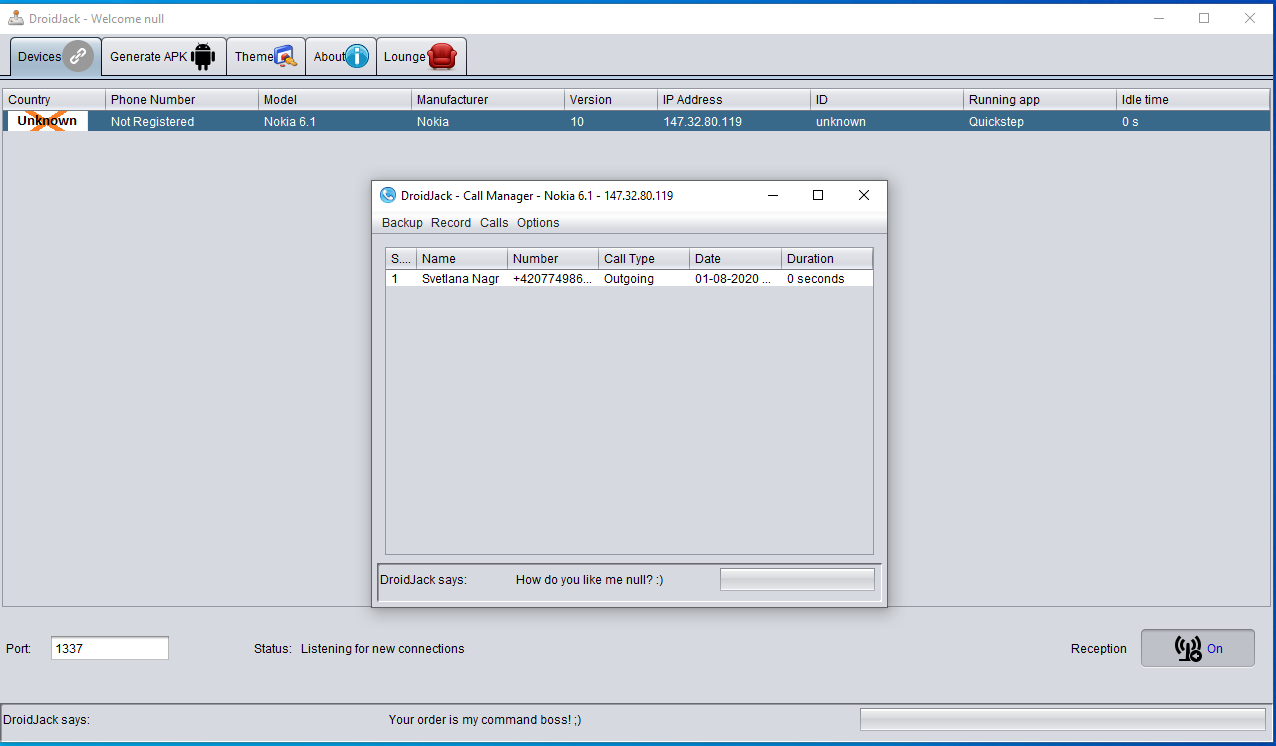Image resolution: width=1276 pixels, height=746 pixels.
Task: Minimize the Call Manager window
Action: (x=772, y=195)
